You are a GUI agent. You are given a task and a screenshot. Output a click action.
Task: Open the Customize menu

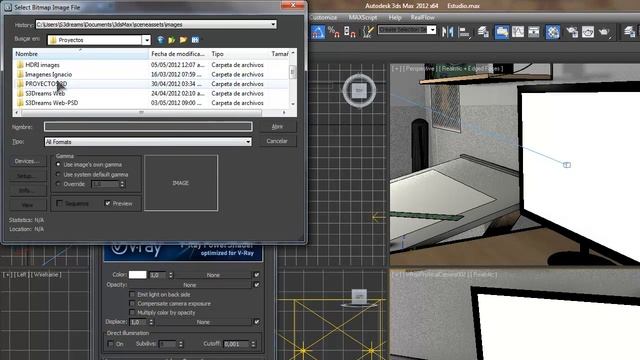pos(323,18)
